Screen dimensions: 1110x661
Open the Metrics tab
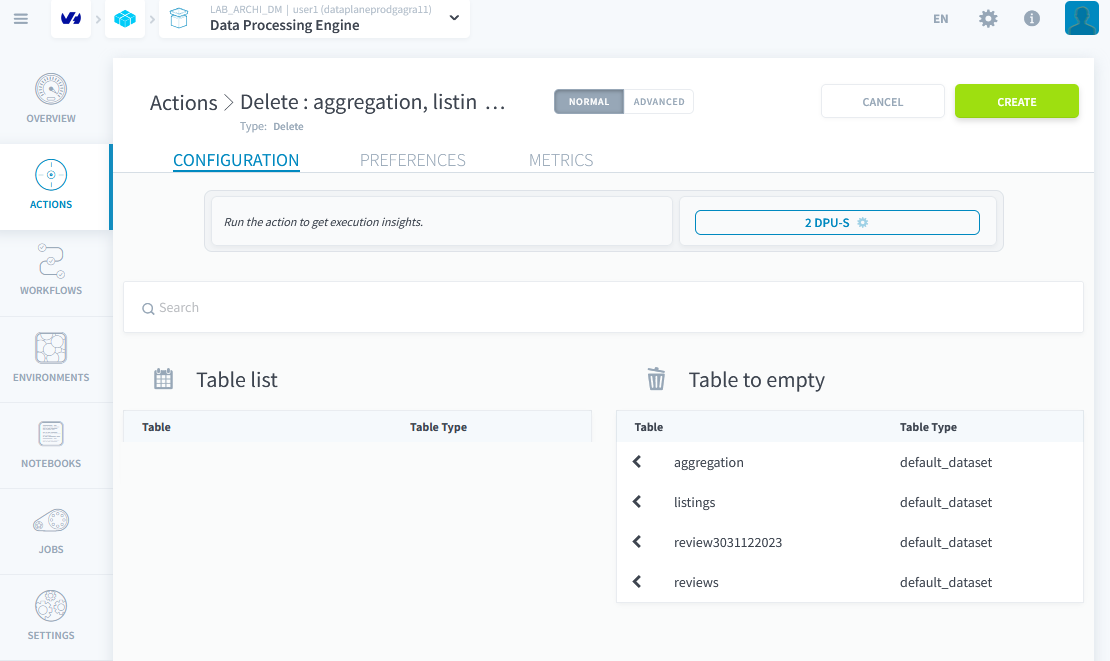pos(560,160)
